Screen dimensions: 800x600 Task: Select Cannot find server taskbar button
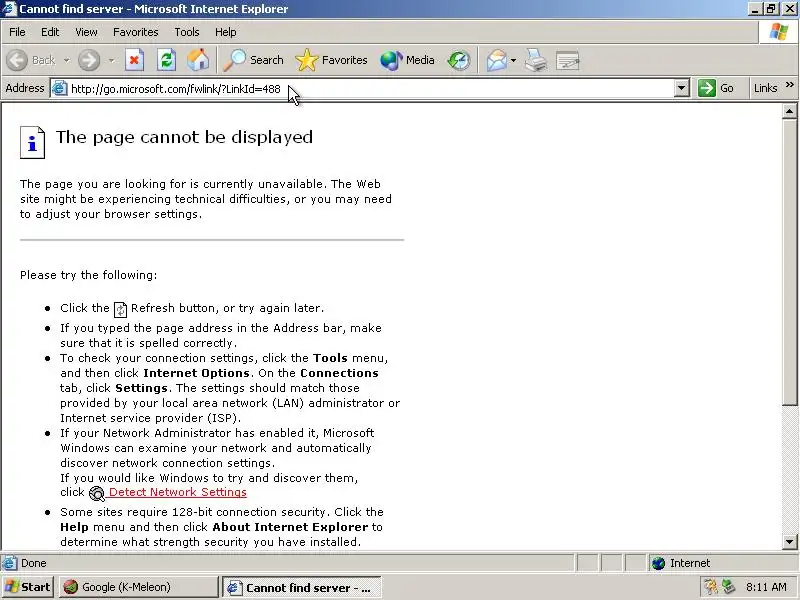[x=302, y=587]
